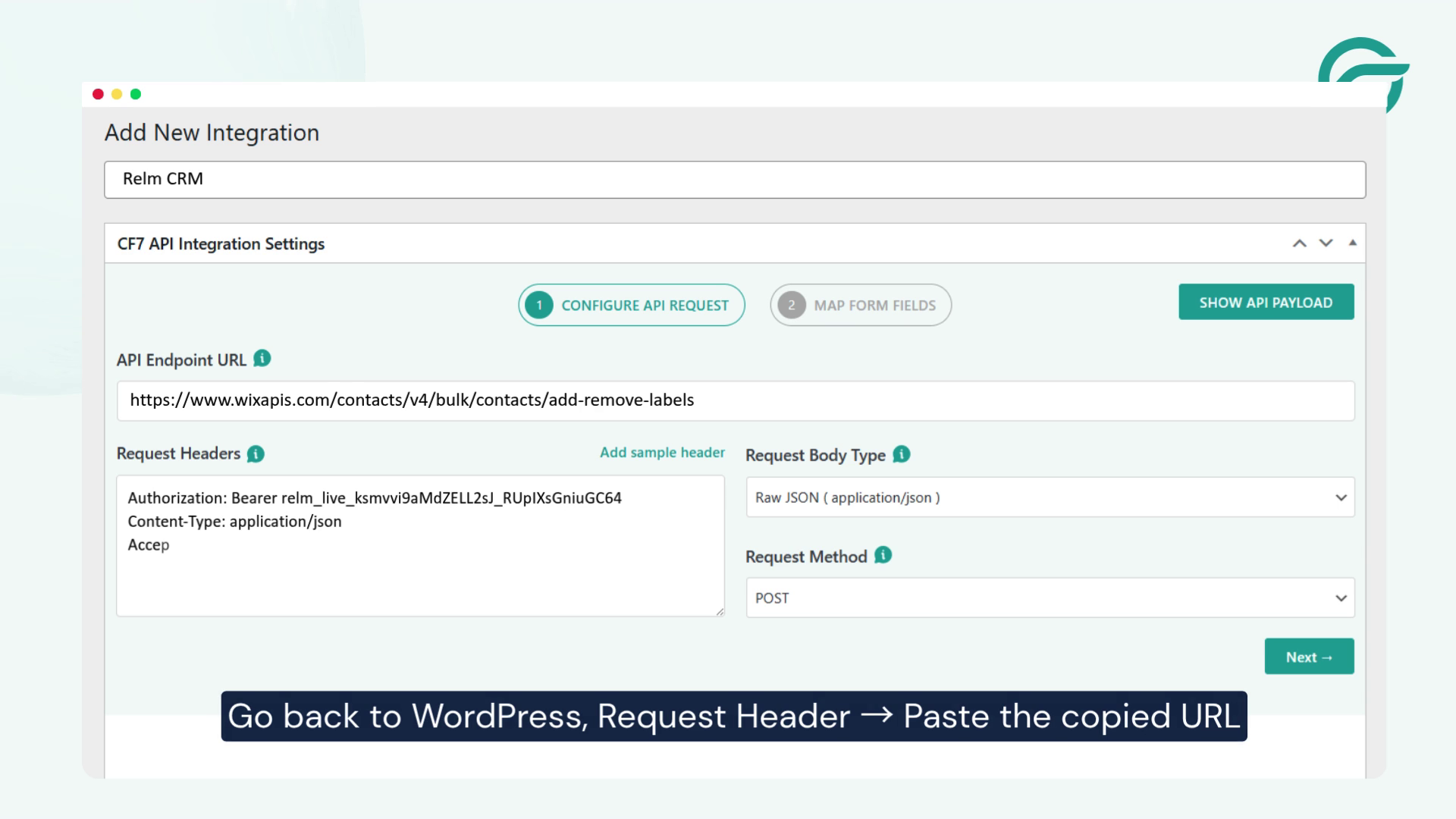Click the Request Body Type info icon
This screenshot has height=819, width=1456.
(901, 454)
